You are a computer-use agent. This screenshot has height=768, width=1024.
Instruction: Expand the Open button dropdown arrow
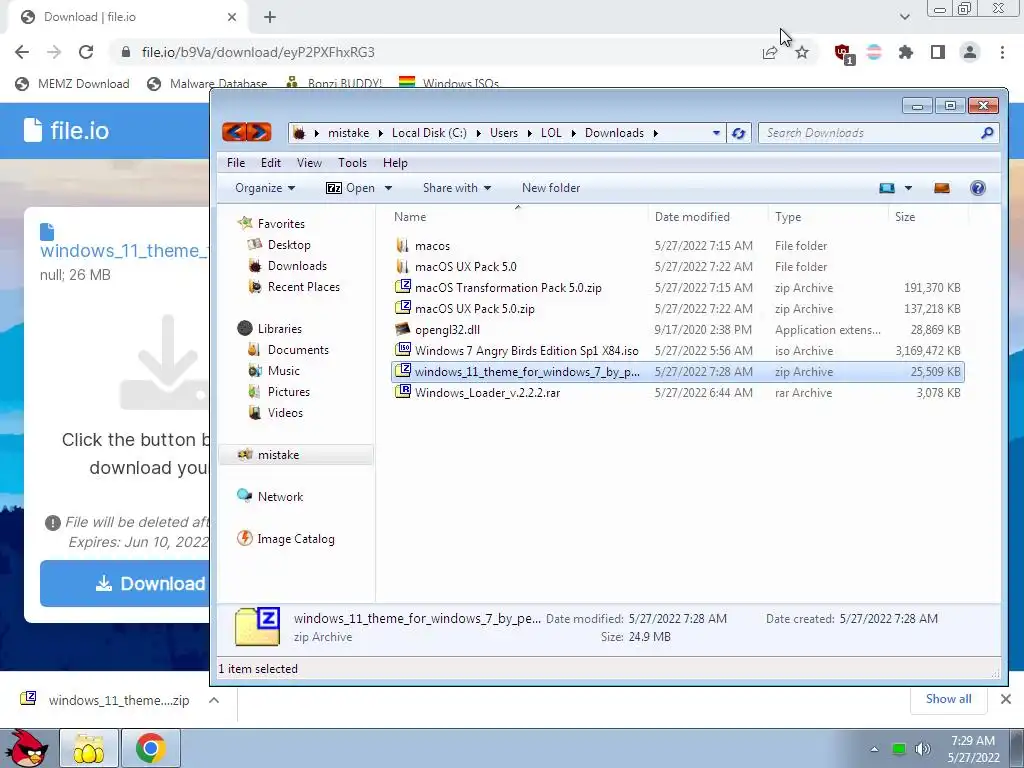point(388,188)
